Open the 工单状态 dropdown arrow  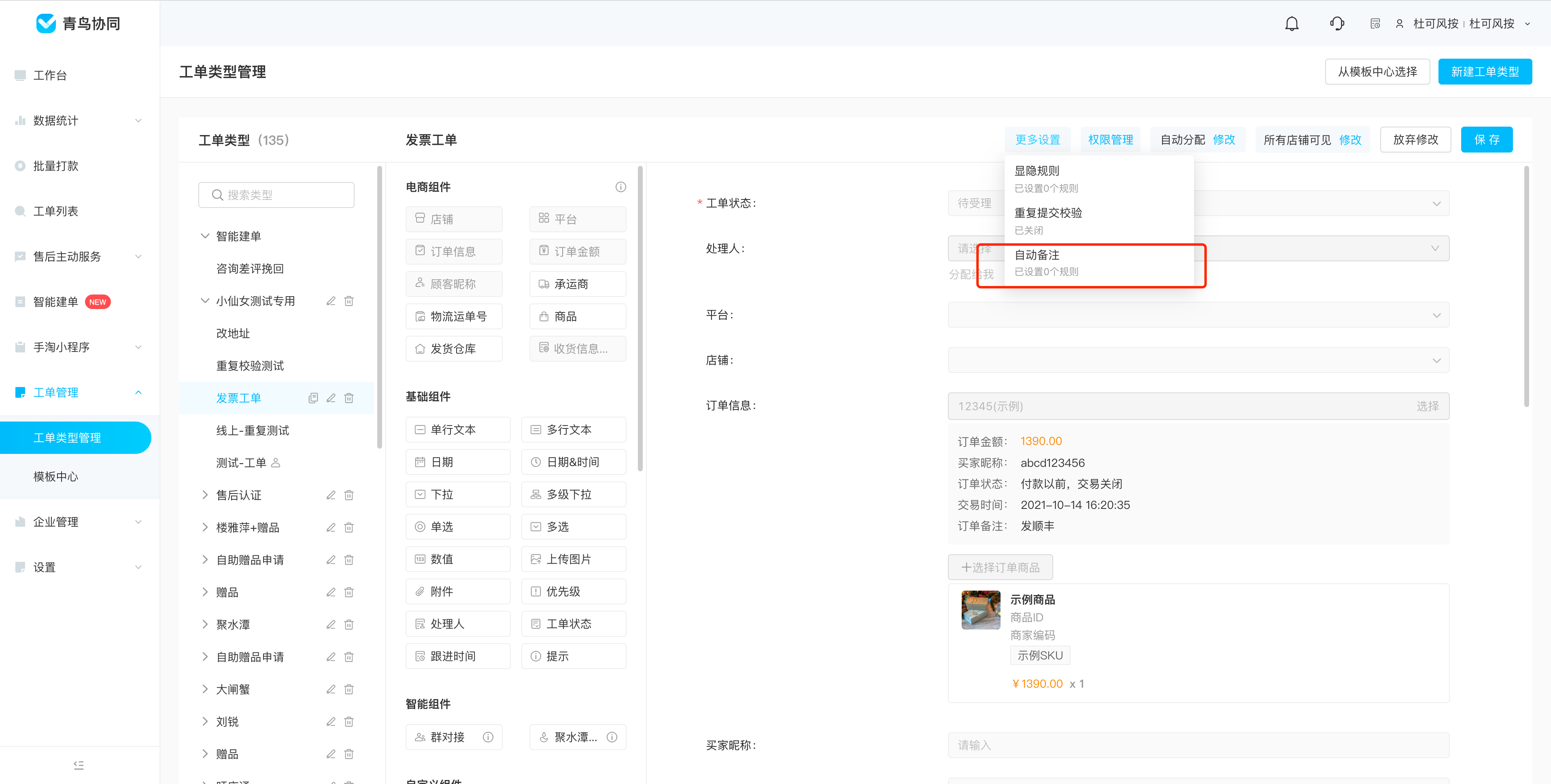click(1436, 203)
